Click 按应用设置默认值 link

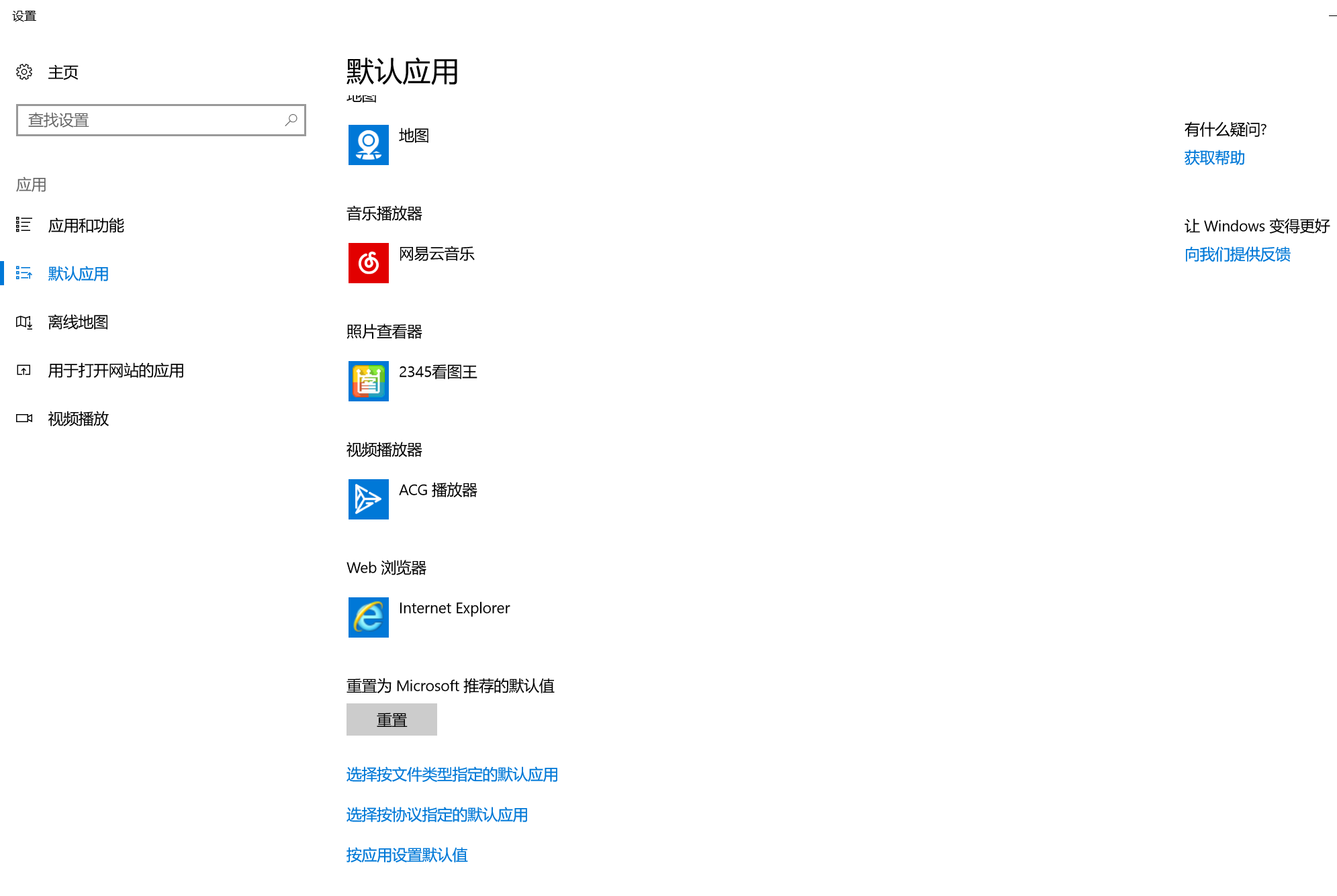click(406, 855)
